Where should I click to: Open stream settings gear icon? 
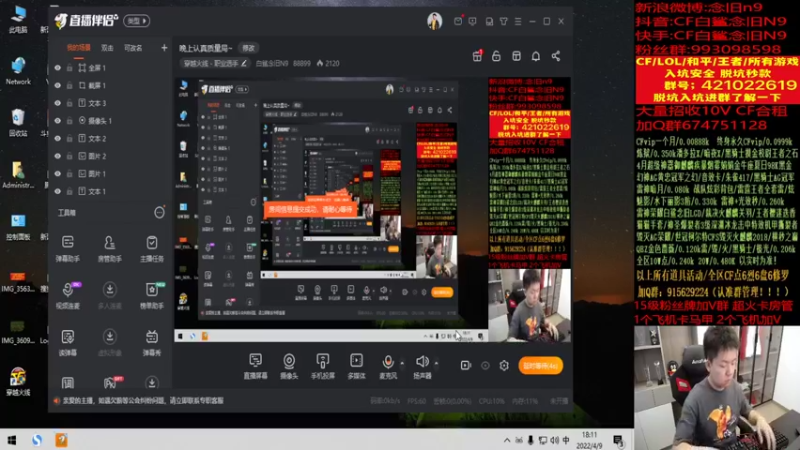(504, 365)
